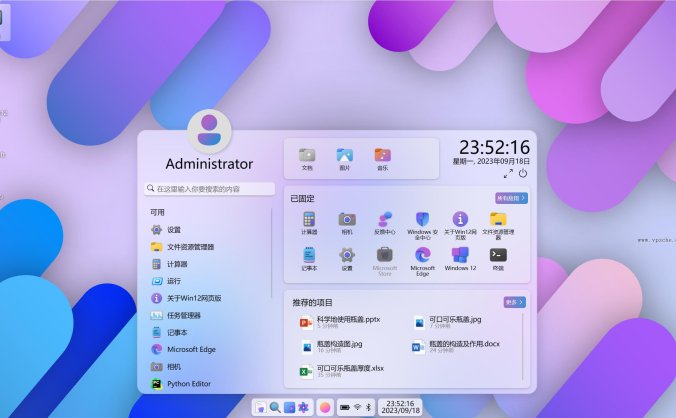Open recommended file 瓶盖构造图.jpg
676x418 pixels.
pos(331,346)
